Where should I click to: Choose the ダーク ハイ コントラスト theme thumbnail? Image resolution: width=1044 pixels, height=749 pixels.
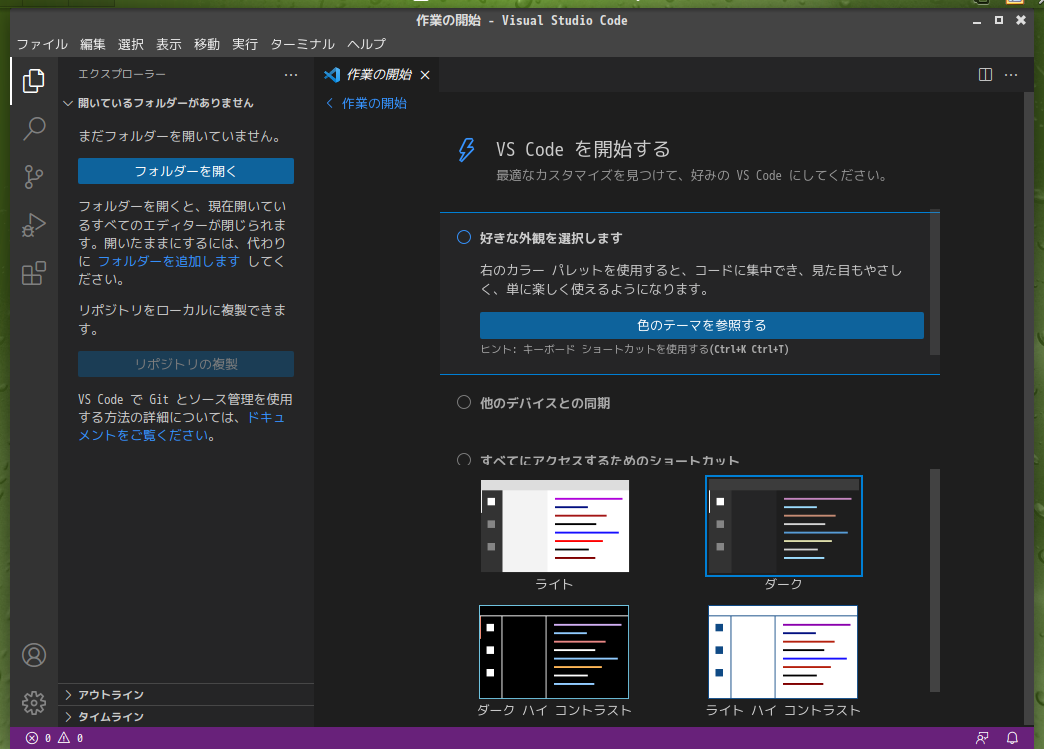click(x=554, y=652)
